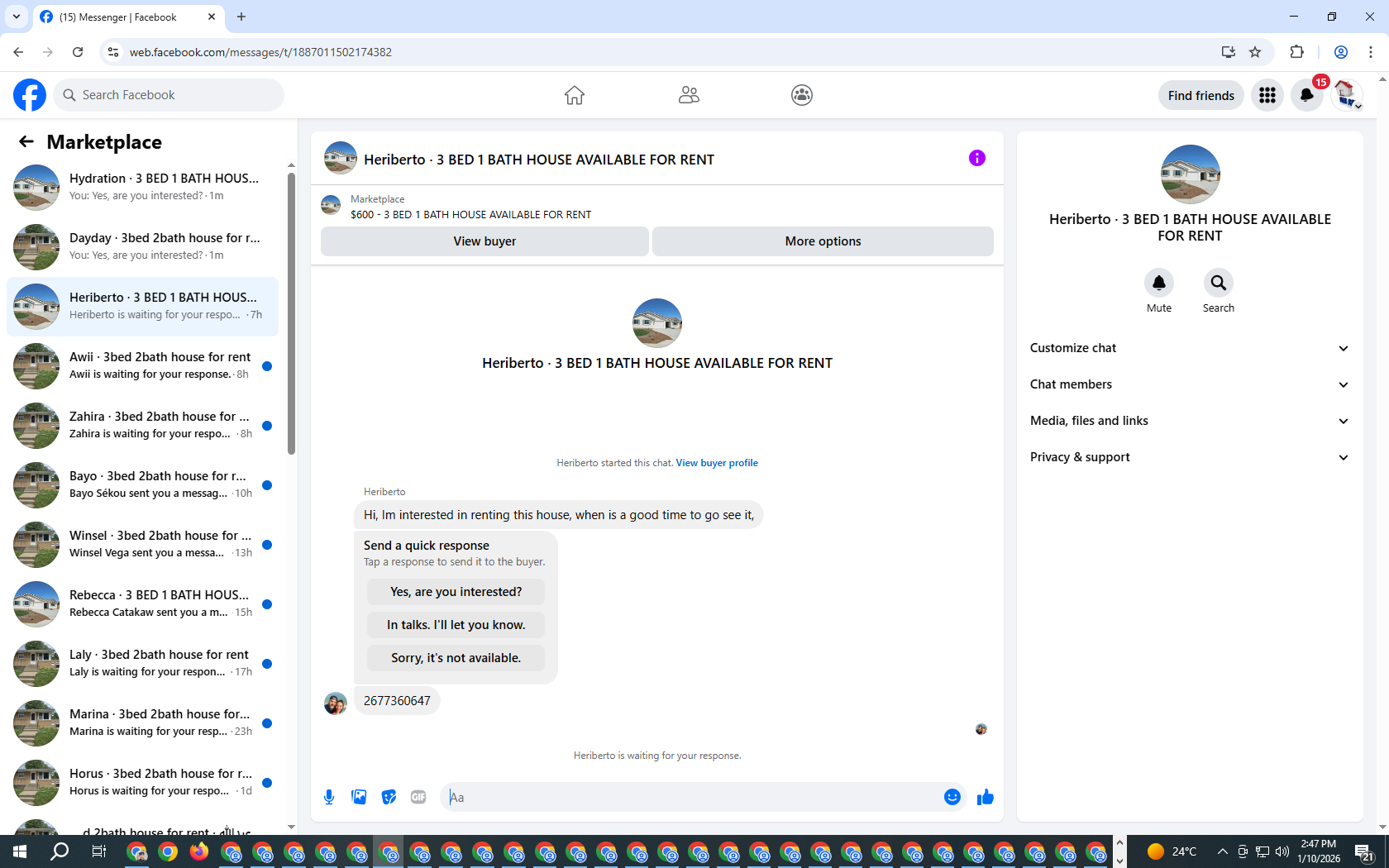Click the message 2677360647
1389x868 pixels.
point(397,701)
